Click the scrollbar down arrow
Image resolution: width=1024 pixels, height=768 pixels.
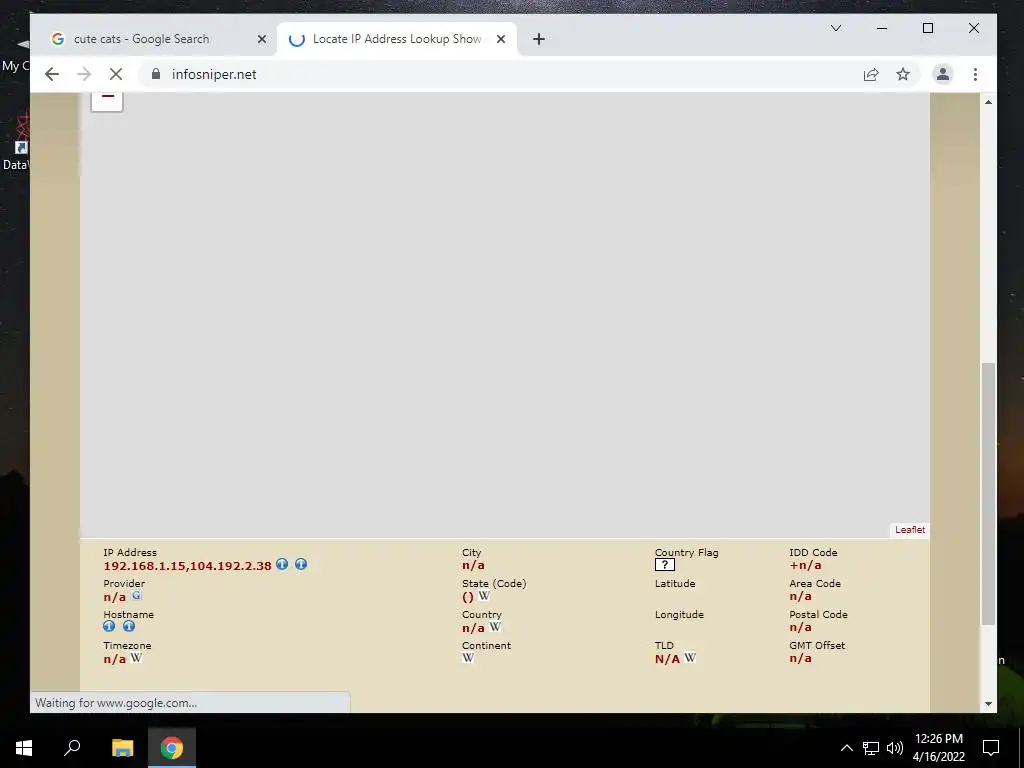tap(988, 703)
